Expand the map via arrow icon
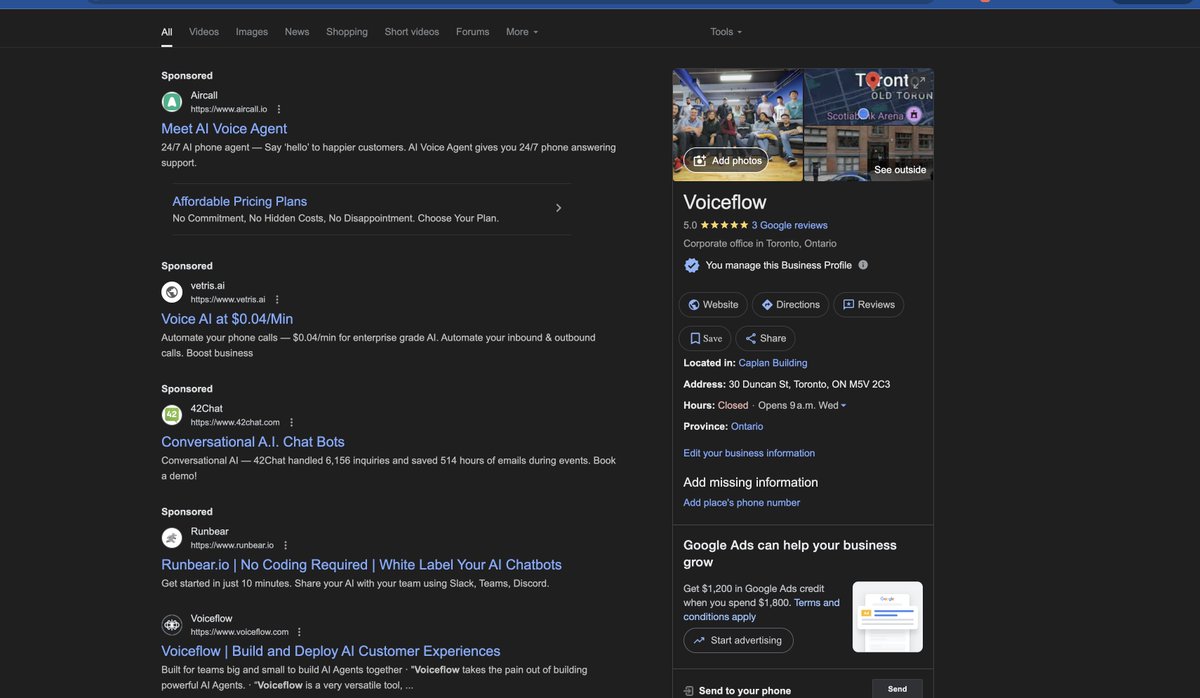 tap(919, 82)
